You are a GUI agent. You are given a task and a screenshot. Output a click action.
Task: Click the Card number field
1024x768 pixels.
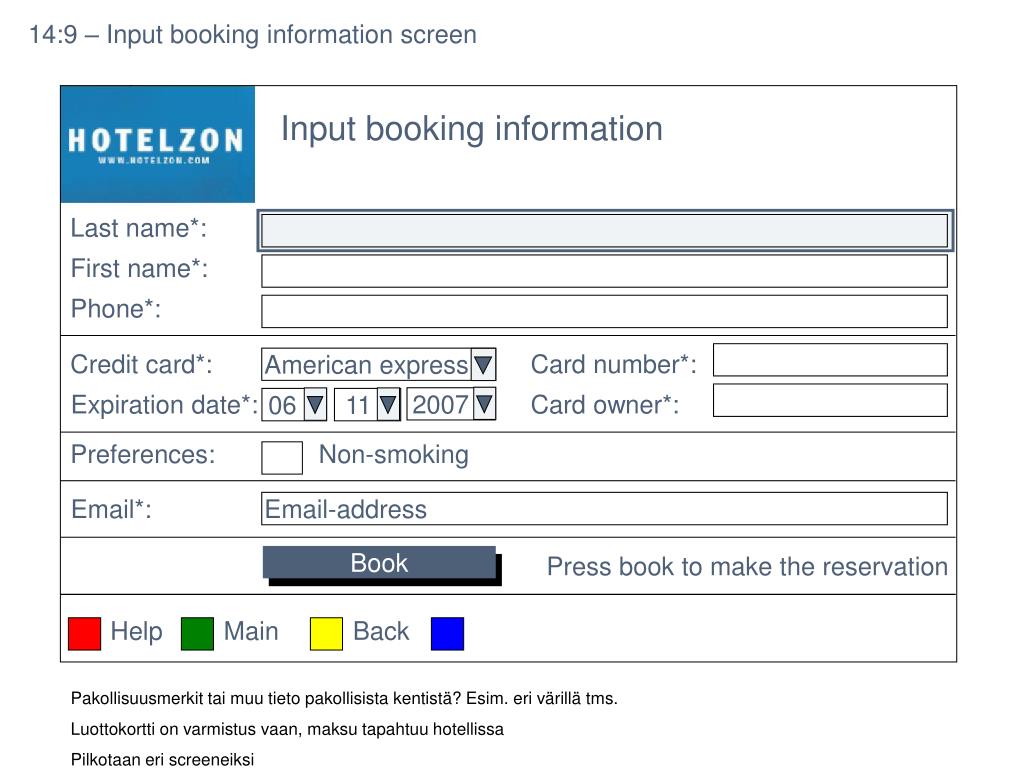point(830,360)
